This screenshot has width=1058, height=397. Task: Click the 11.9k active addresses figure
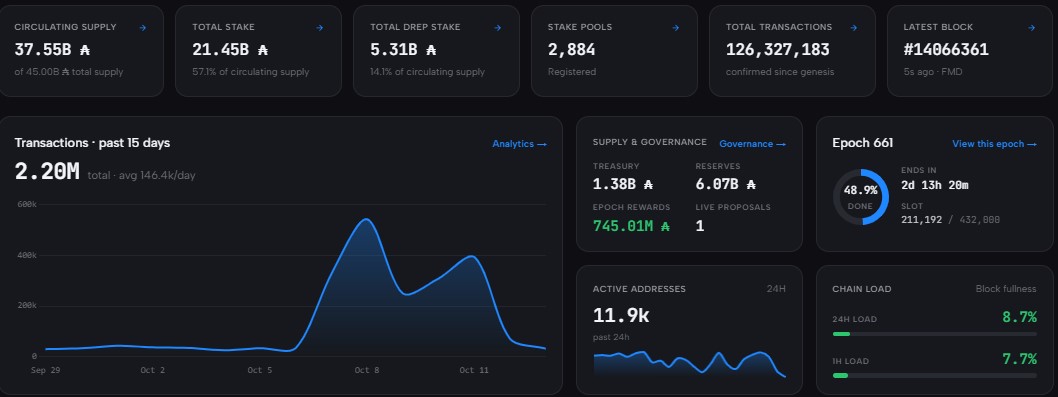621,315
